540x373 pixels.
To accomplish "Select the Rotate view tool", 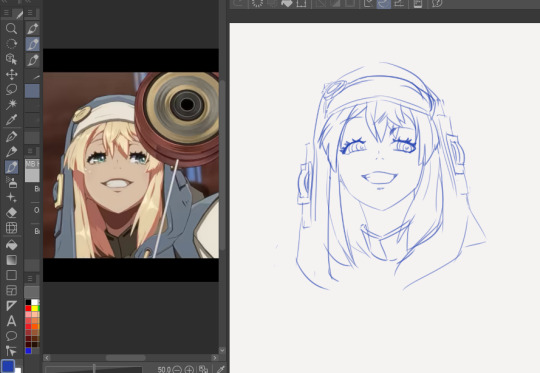I will click(11, 44).
